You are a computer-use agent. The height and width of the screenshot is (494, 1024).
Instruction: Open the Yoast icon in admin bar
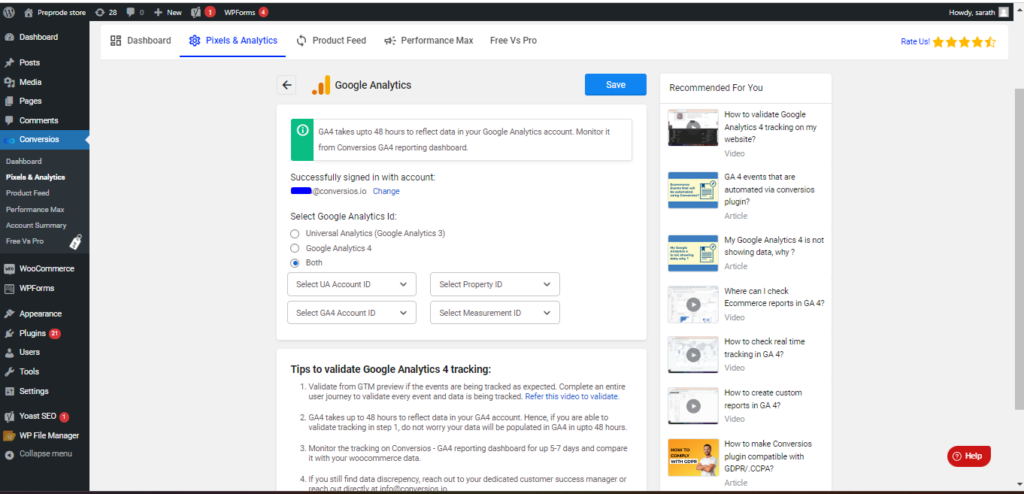click(x=196, y=12)
